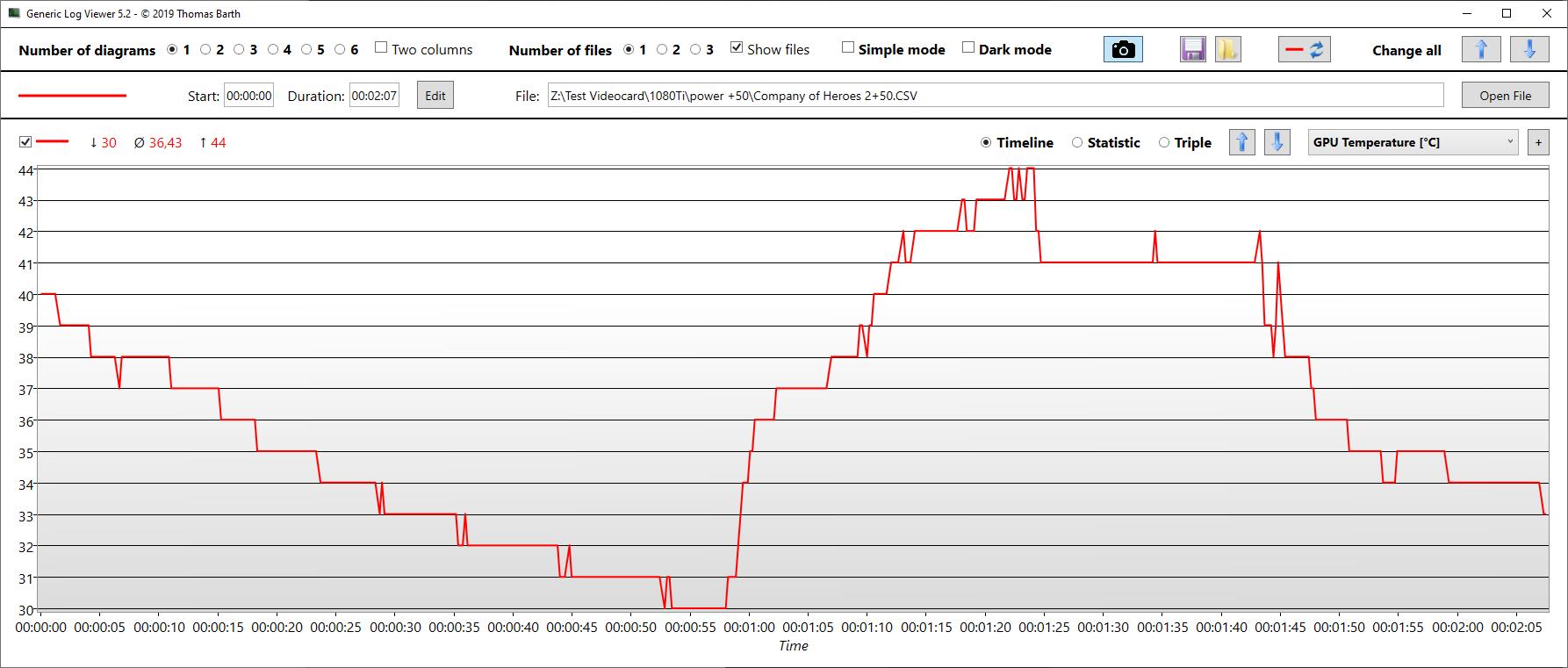
Task: Click the 00:01:00 time axis label
Action: click(x=749, y=628)
